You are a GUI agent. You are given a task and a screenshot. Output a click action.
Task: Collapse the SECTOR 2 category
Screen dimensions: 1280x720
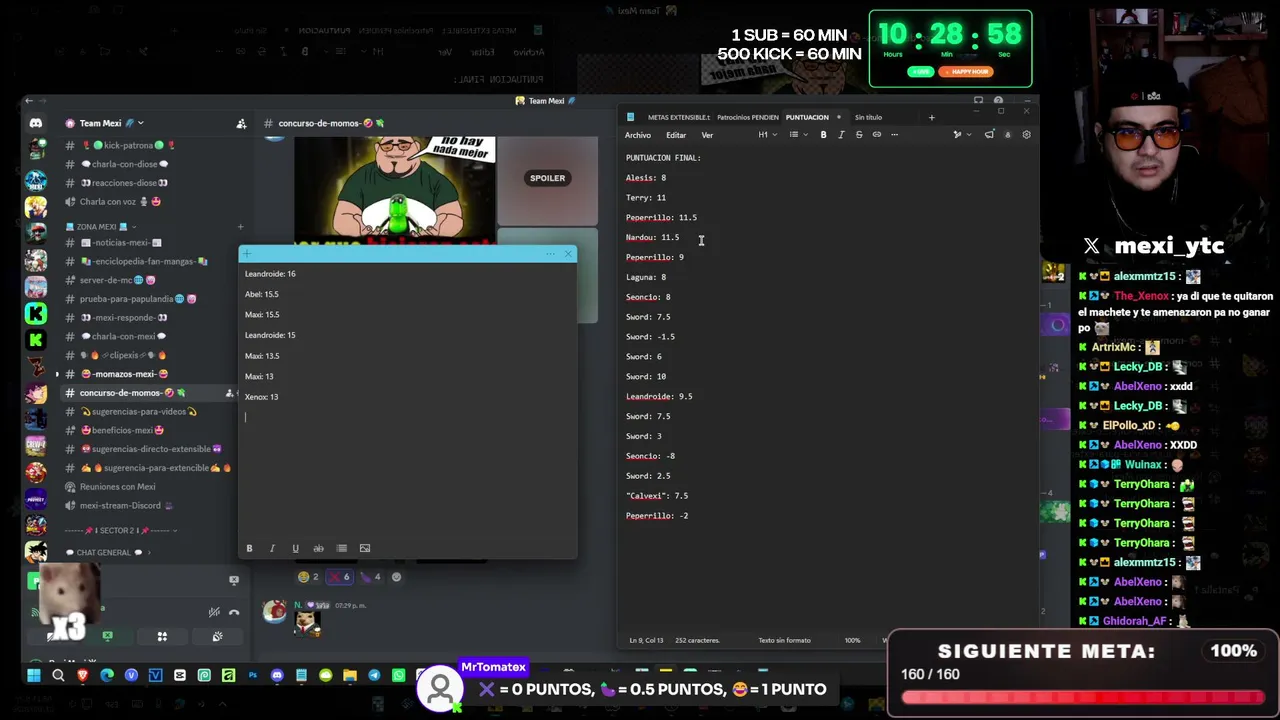(121, 530)
